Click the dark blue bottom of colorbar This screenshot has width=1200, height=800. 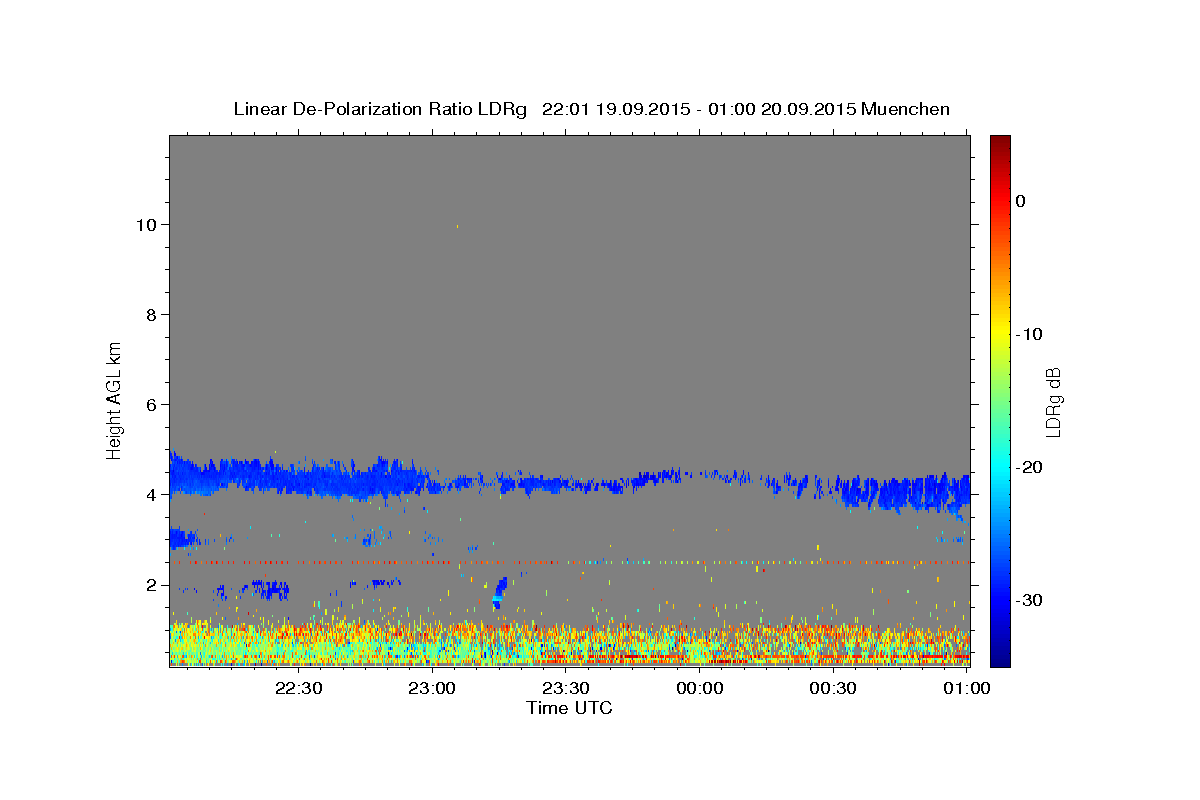(1000, 658)
